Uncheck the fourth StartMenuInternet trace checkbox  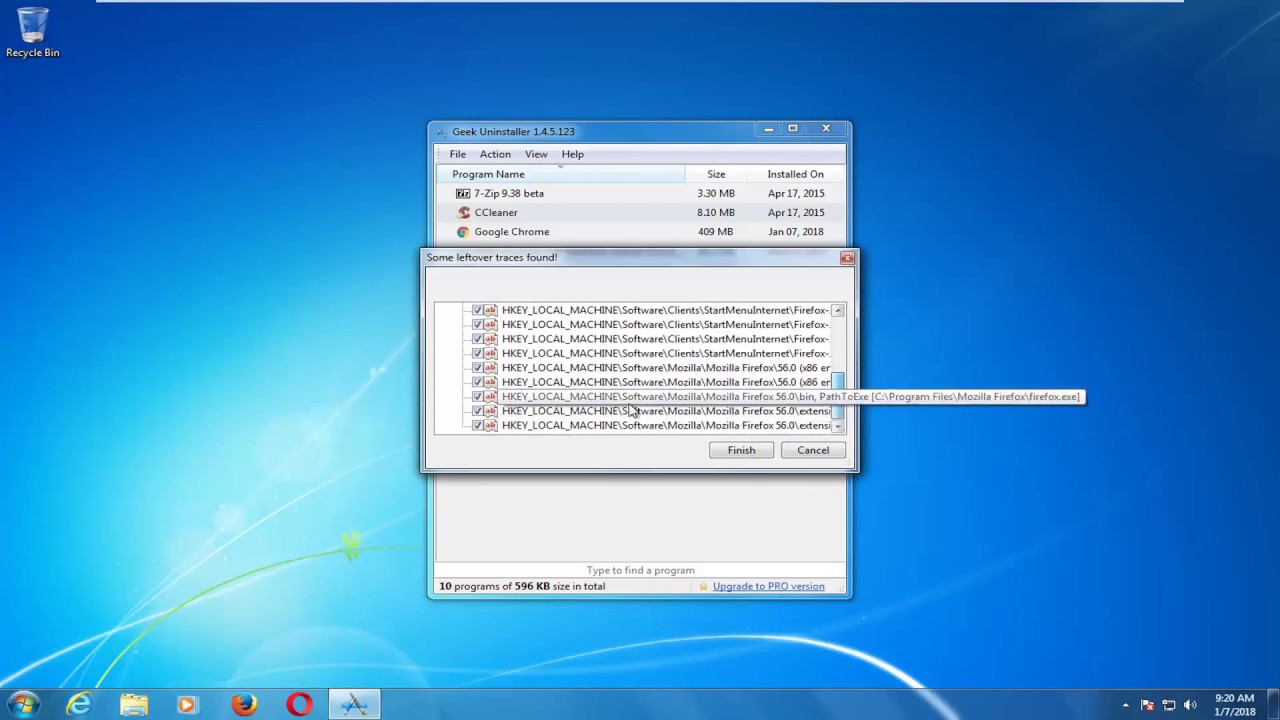coord(477,353)
